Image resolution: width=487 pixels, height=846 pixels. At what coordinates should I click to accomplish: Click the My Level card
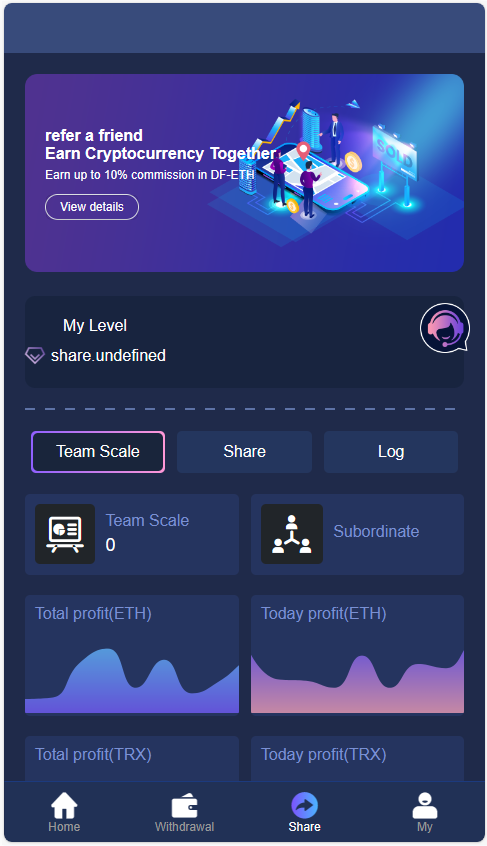click(x=244, y=342)
